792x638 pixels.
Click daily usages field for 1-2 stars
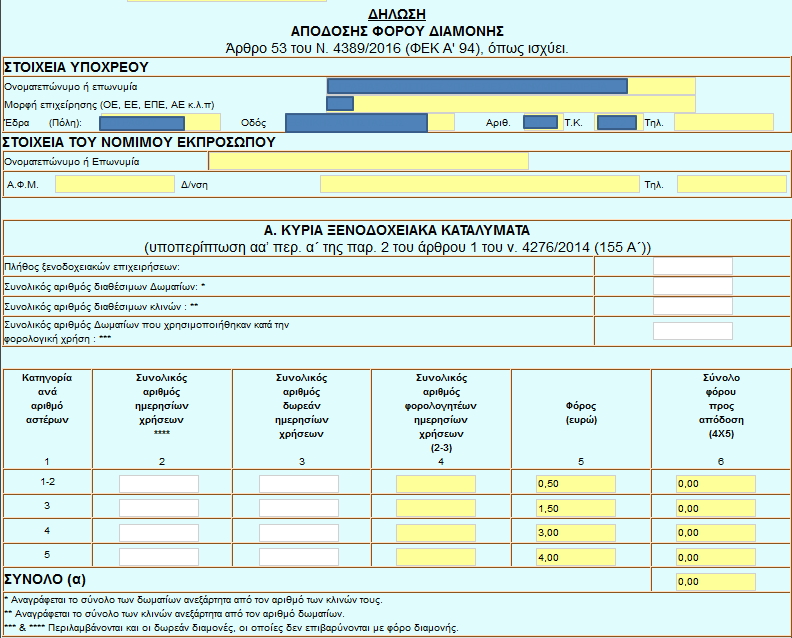point(159,484)
